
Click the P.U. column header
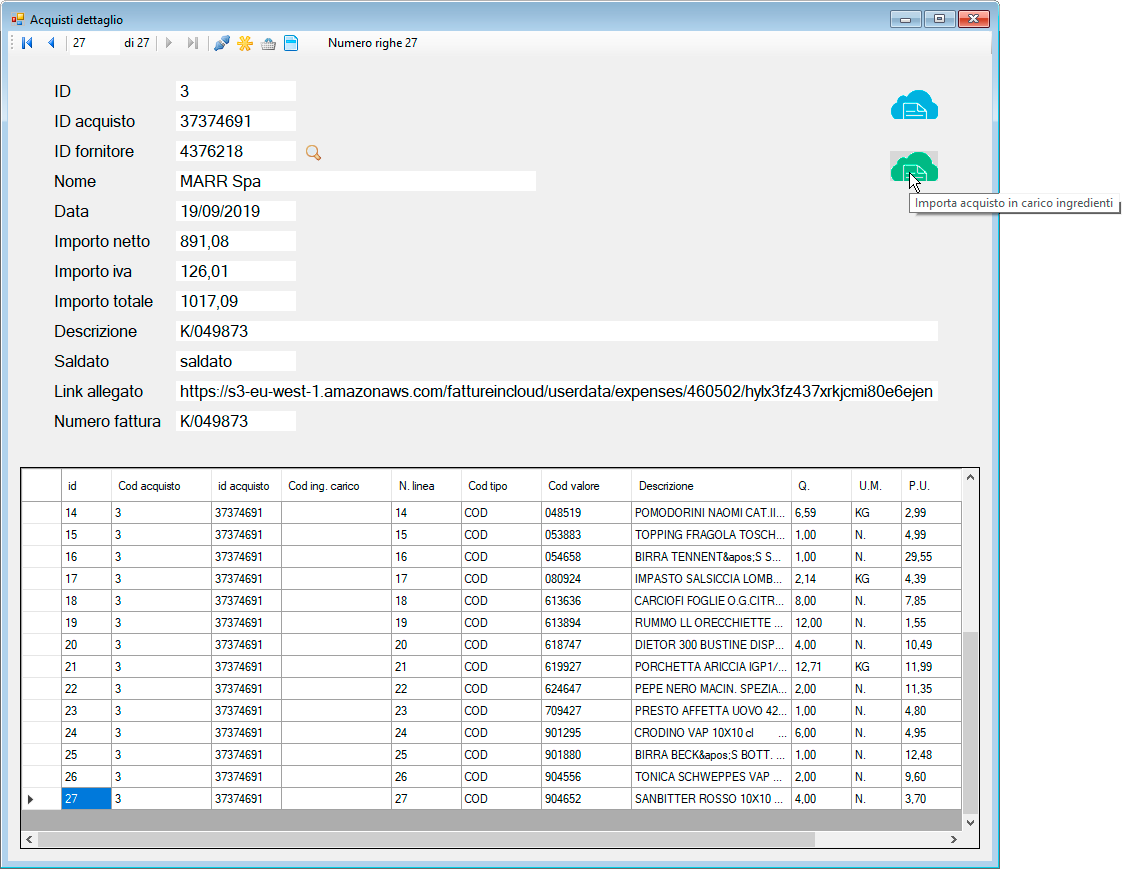pyautogui.click(x=931, y=486)
